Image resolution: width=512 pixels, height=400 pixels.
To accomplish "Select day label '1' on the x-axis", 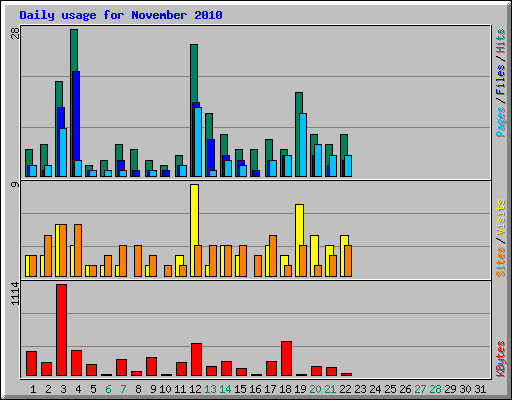I will coord(33,389).
